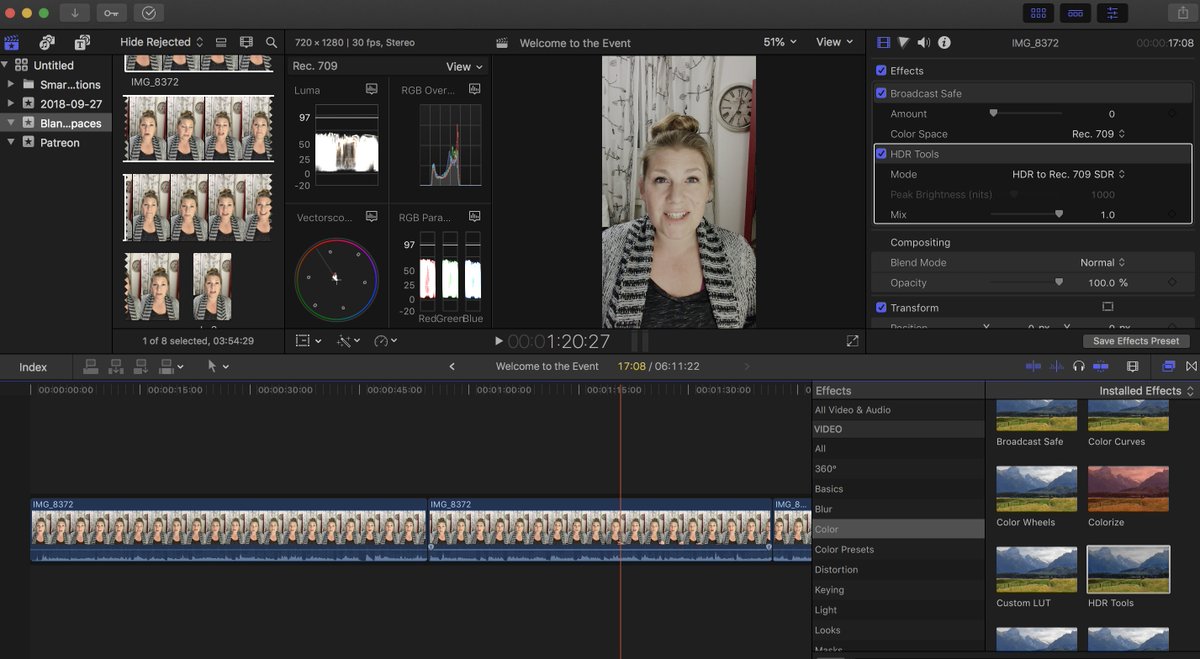The width and height of the screenshot is (1200, 659).
Task: Uncheck the Transform checkbox
Action: tap(881, 308)
